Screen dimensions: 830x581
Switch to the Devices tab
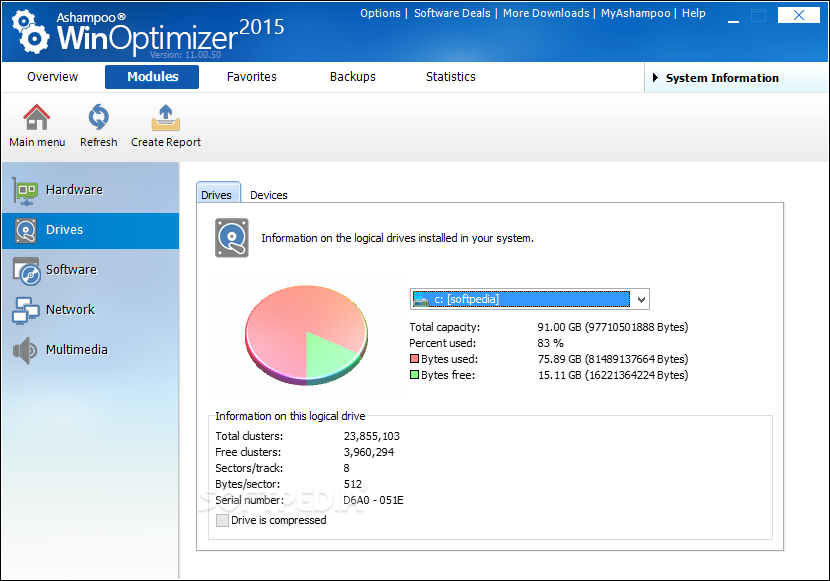(x=268, y=195)
